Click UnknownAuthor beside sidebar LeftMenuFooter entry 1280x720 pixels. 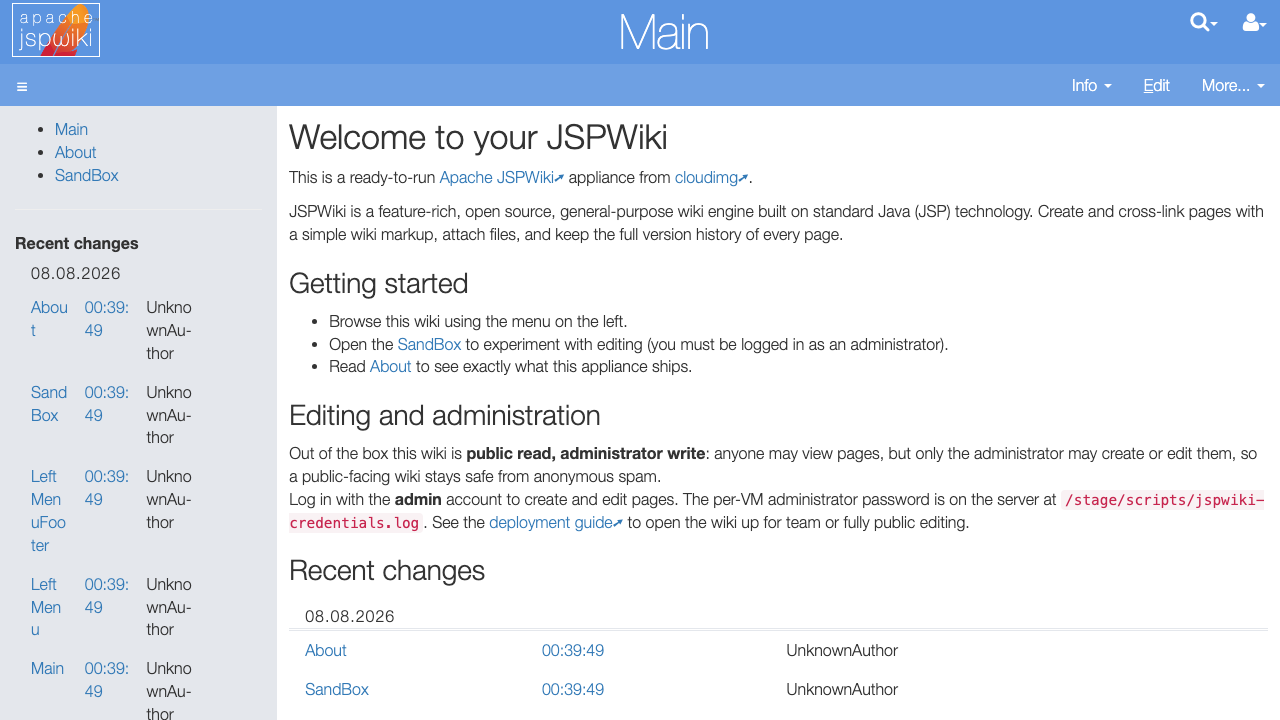tap(169, 499)
